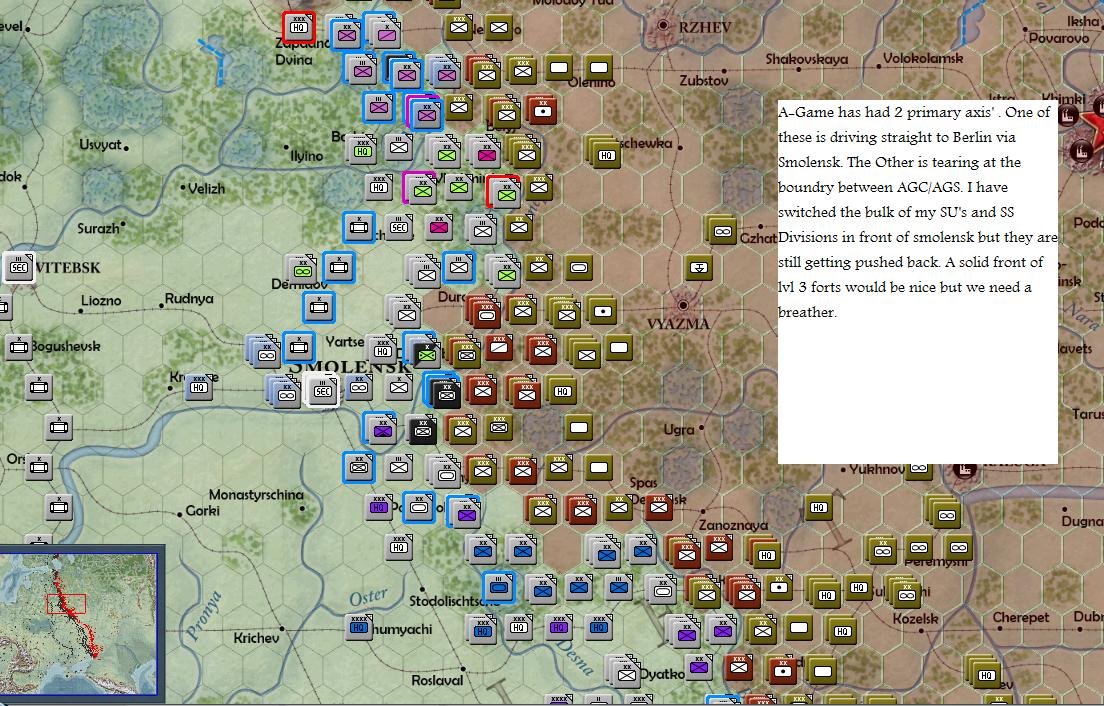The image size is (1104, 706).
Task: Click the Surazh town label
Action: [x=98, y=228]
